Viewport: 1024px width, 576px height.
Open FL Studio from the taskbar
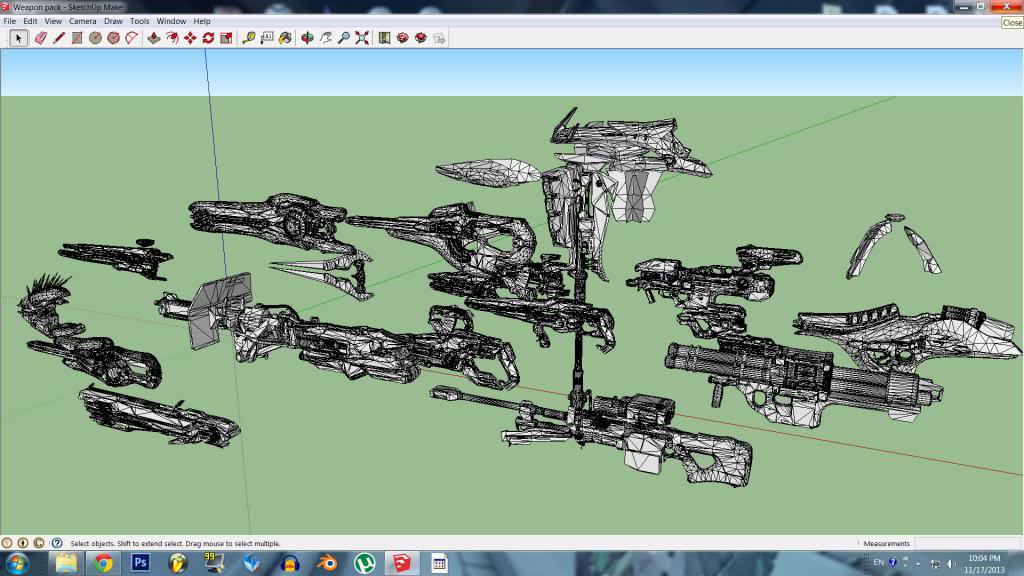(178, 563)
